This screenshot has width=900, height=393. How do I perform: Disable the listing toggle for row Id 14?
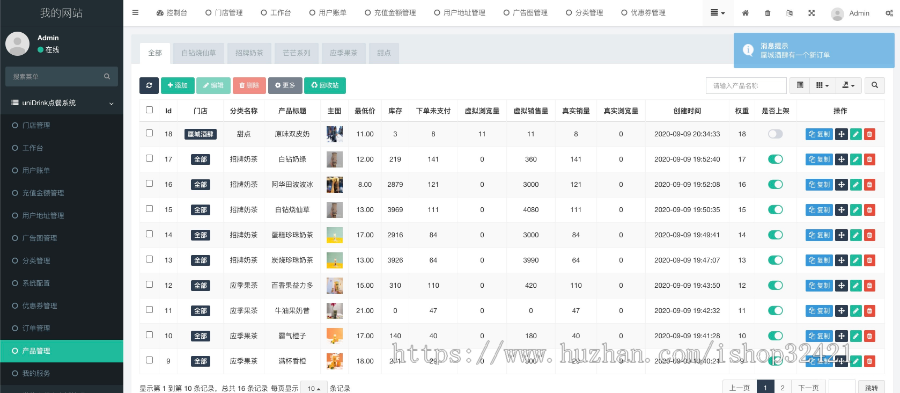[x=775, y=235]
